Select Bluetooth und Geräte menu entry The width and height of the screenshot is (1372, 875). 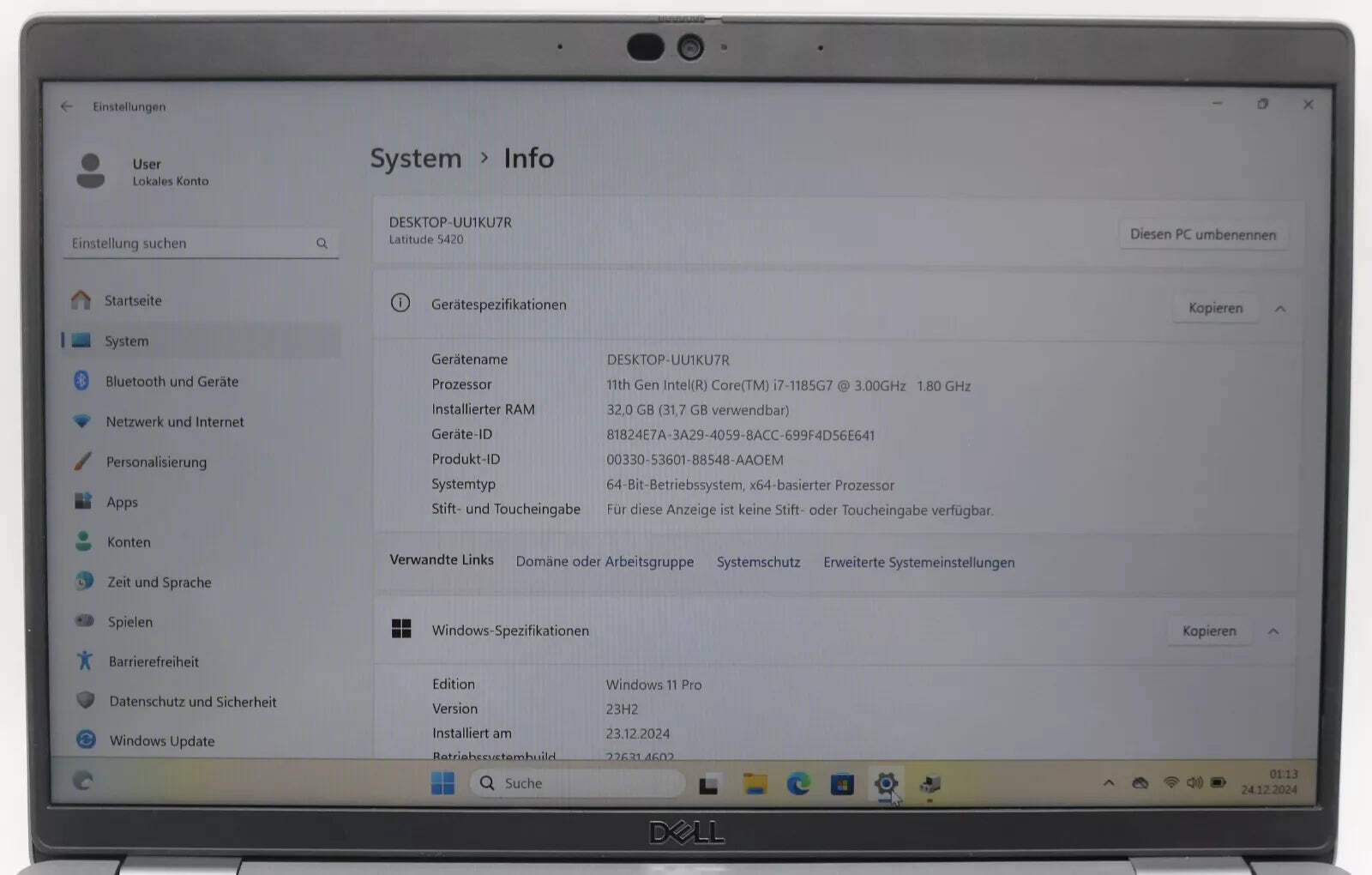pos(172,382)
